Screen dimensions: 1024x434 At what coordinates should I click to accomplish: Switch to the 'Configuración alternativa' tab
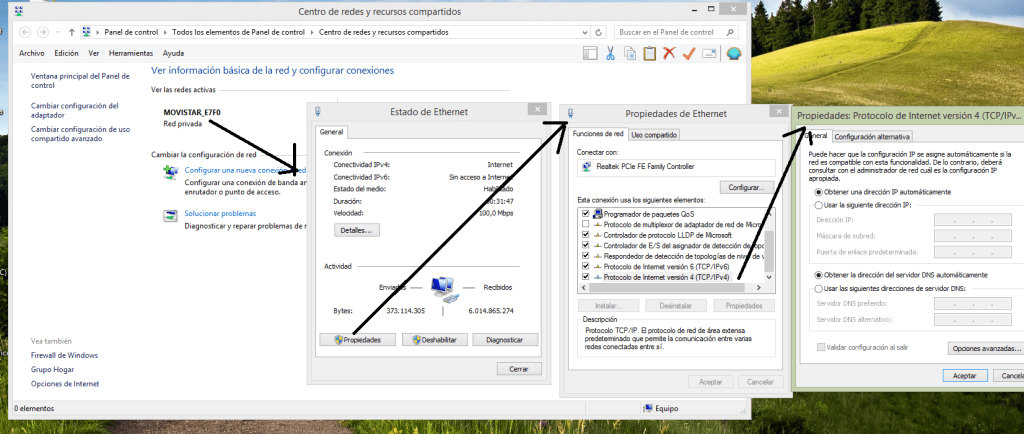tap(871, 136)
